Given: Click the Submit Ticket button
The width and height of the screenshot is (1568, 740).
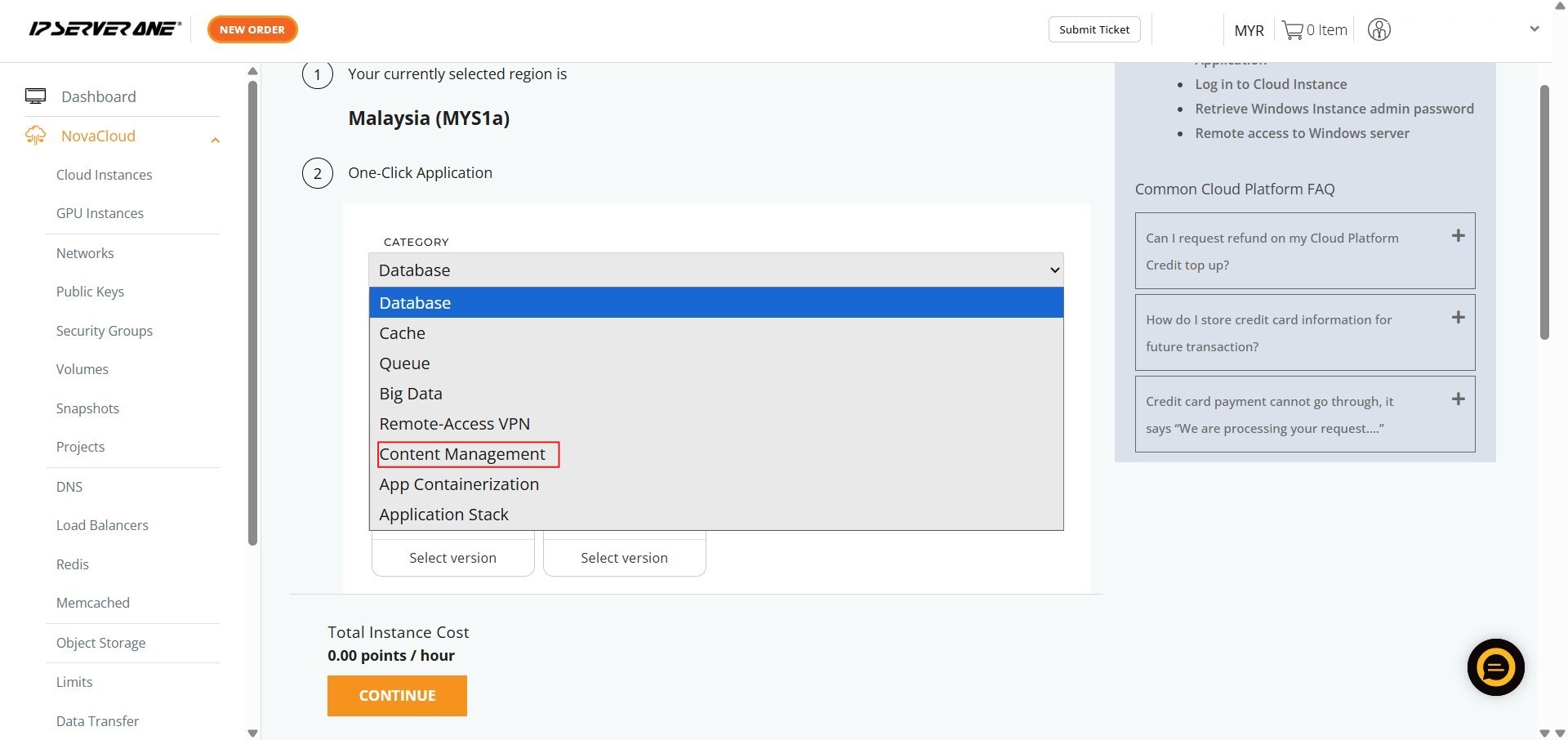Looking at the screenshot, I should point(1094,29).
